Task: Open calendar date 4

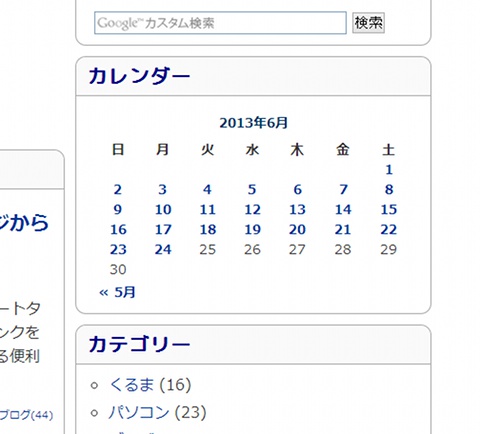Action: 207,190
